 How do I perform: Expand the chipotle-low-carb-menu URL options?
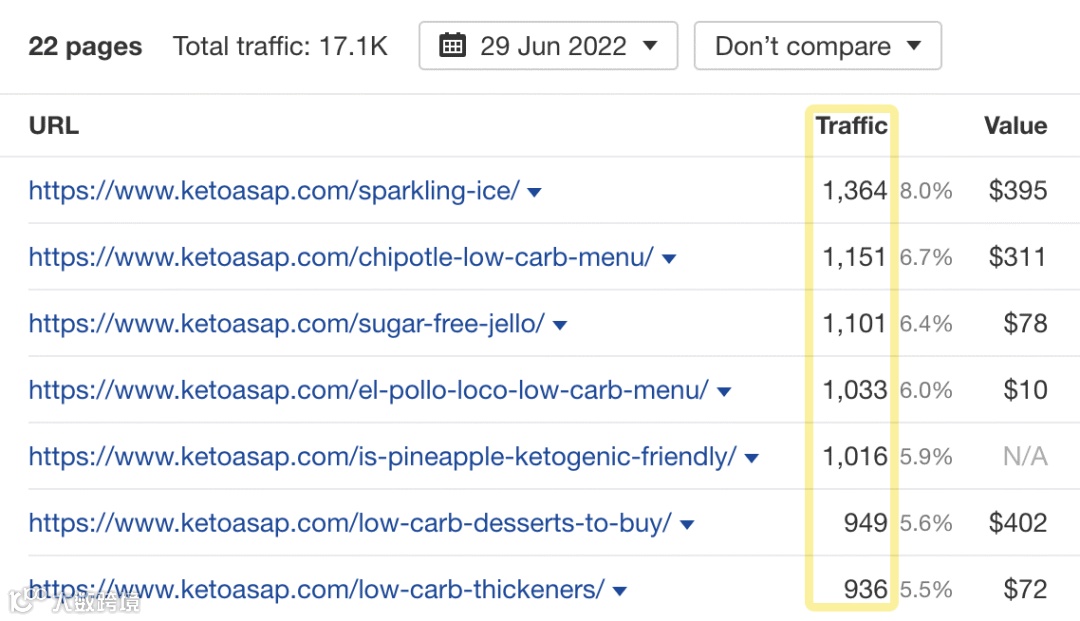point(668,257)
